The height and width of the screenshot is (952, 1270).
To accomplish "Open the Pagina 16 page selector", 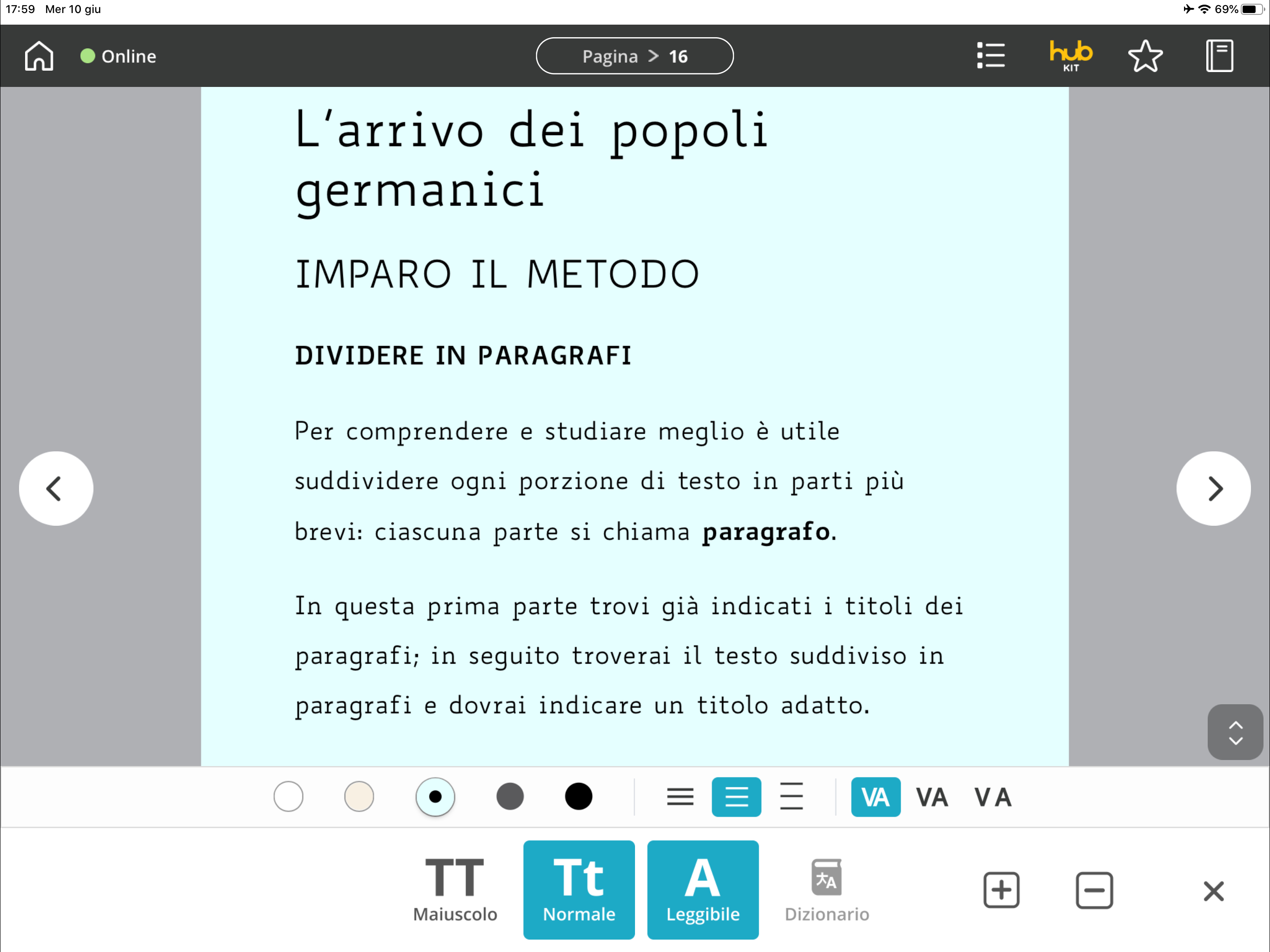I will click(635, 56).
